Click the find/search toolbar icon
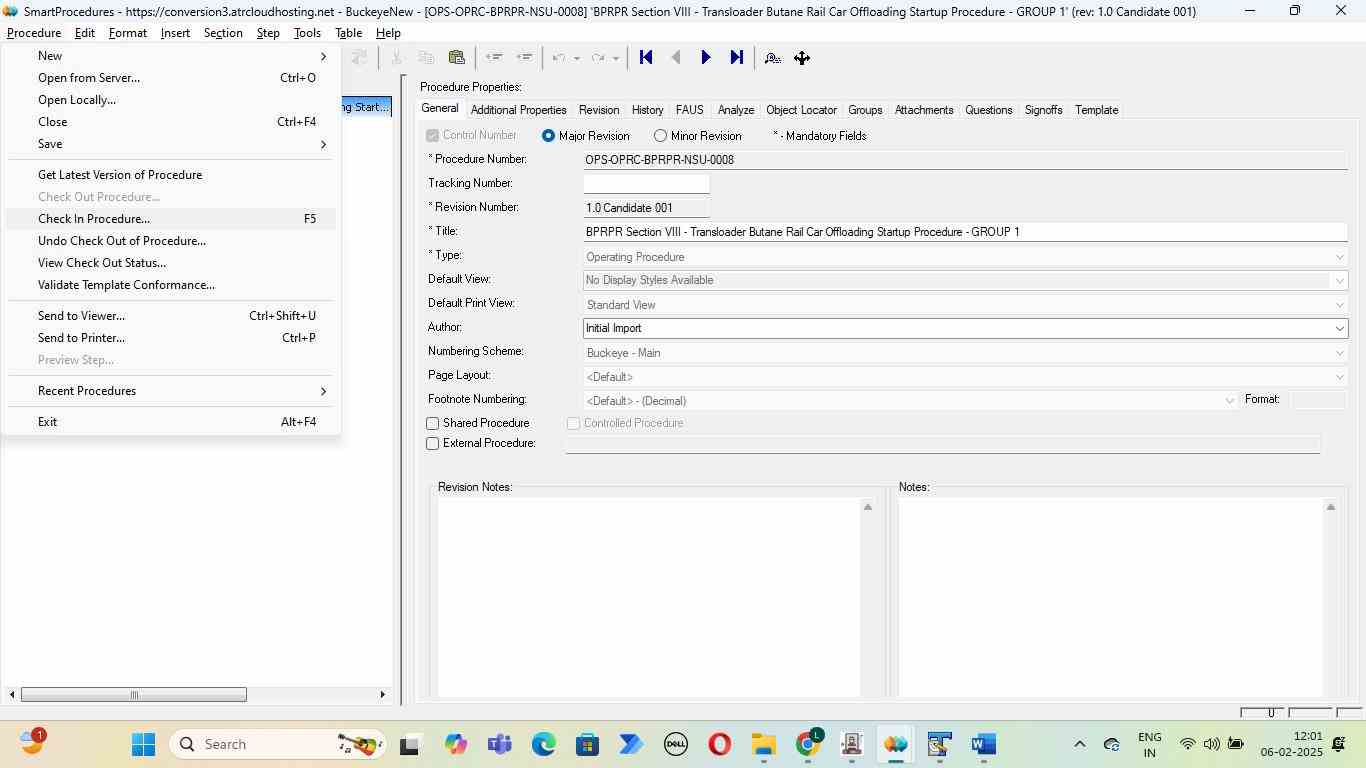 click(772, 58)
